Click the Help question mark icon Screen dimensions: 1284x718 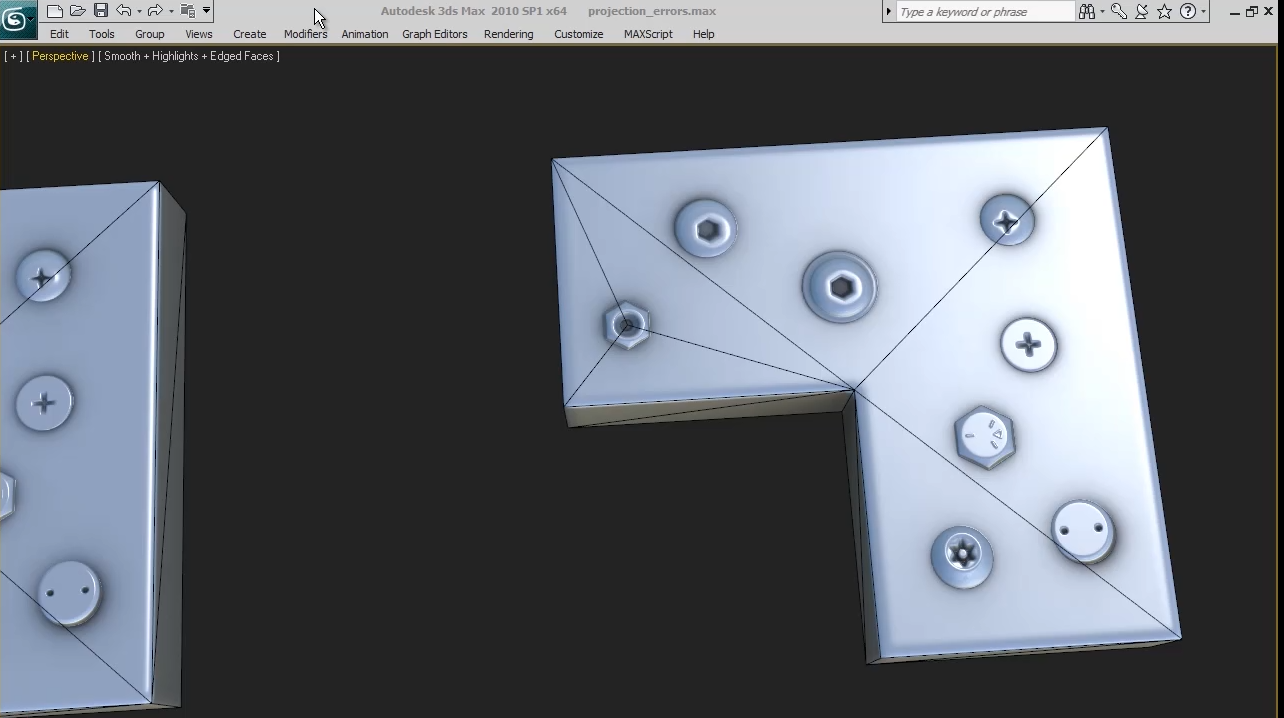coord(1188,12)
